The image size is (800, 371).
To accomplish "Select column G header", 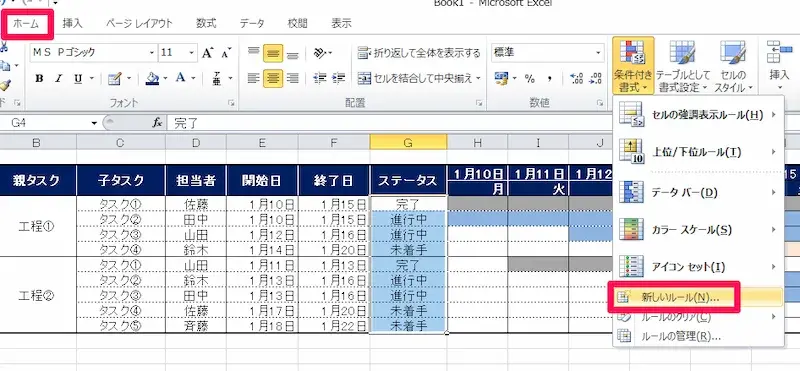I will click(x=408, y=142).
